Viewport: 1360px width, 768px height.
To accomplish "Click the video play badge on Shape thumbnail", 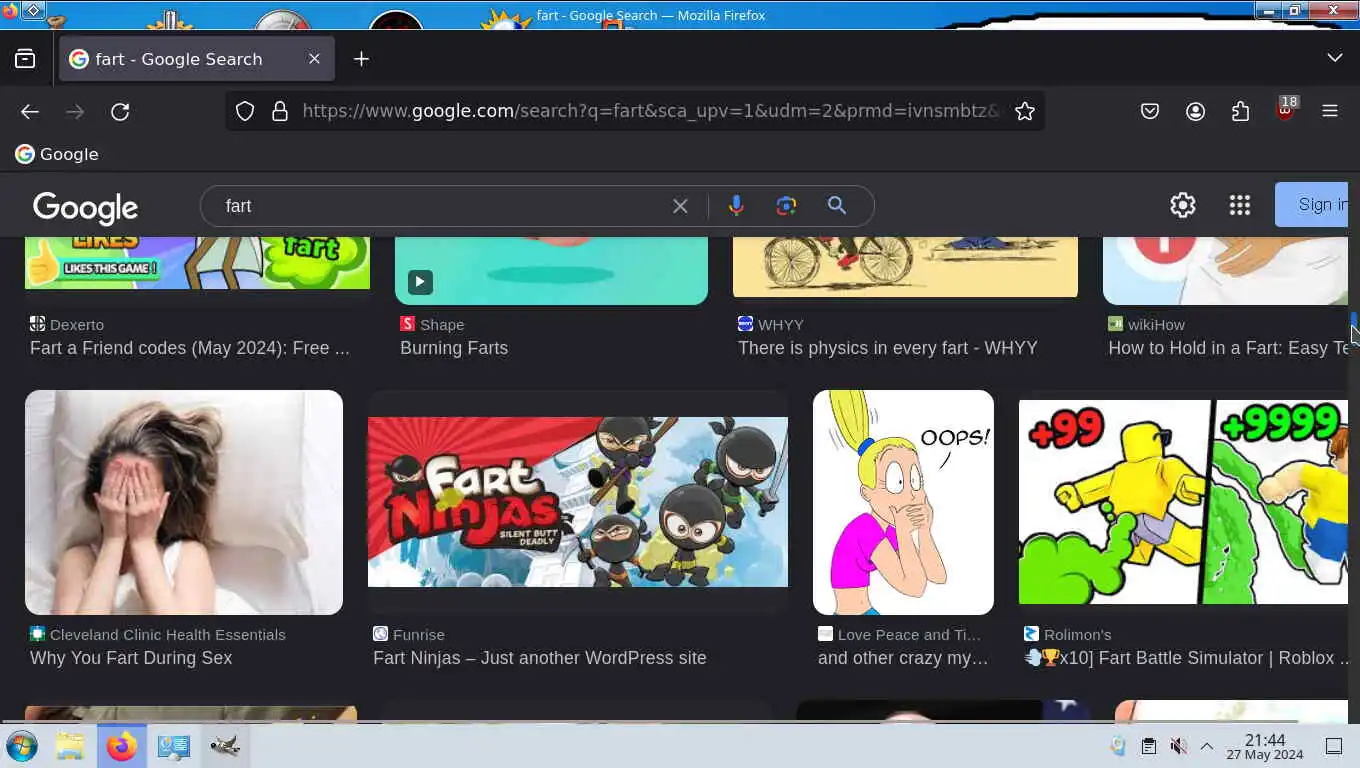I will click(420, 282).
